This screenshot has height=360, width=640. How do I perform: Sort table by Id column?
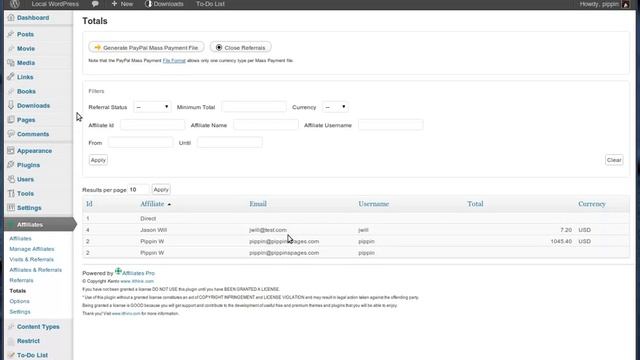89,204
